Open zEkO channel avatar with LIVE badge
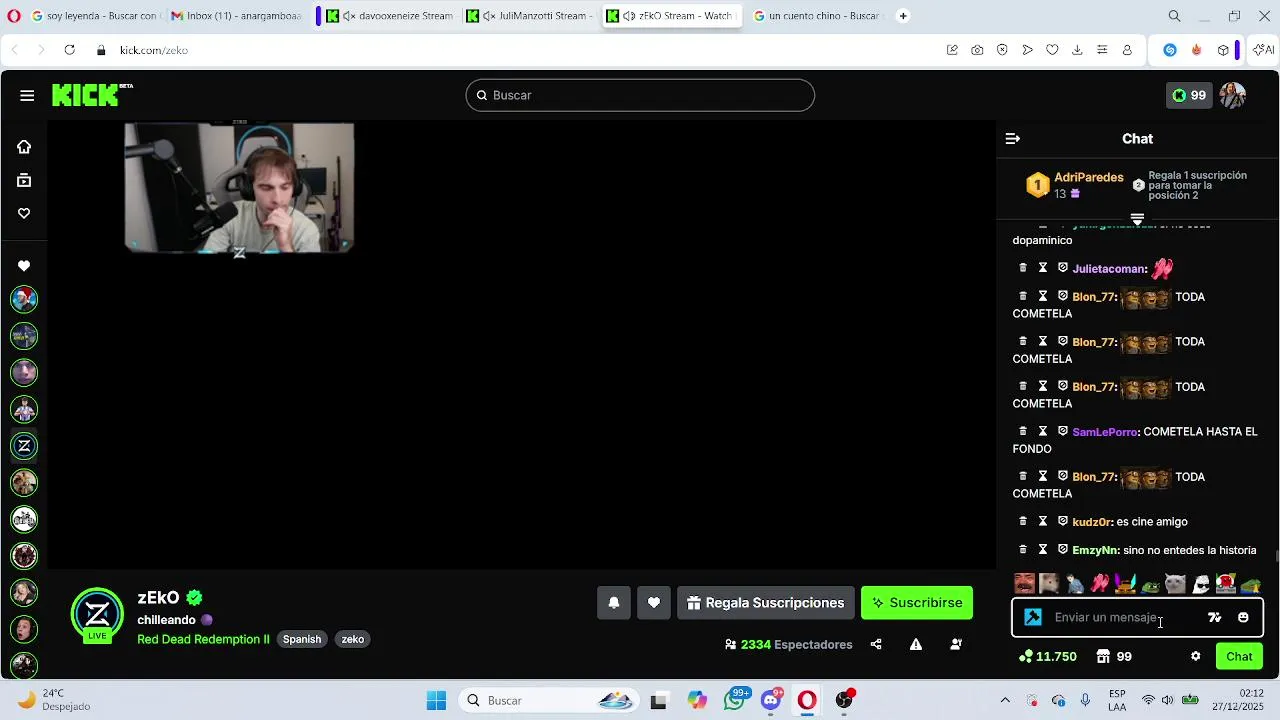This screenshot has width=1280, height=720. (97, 614)
